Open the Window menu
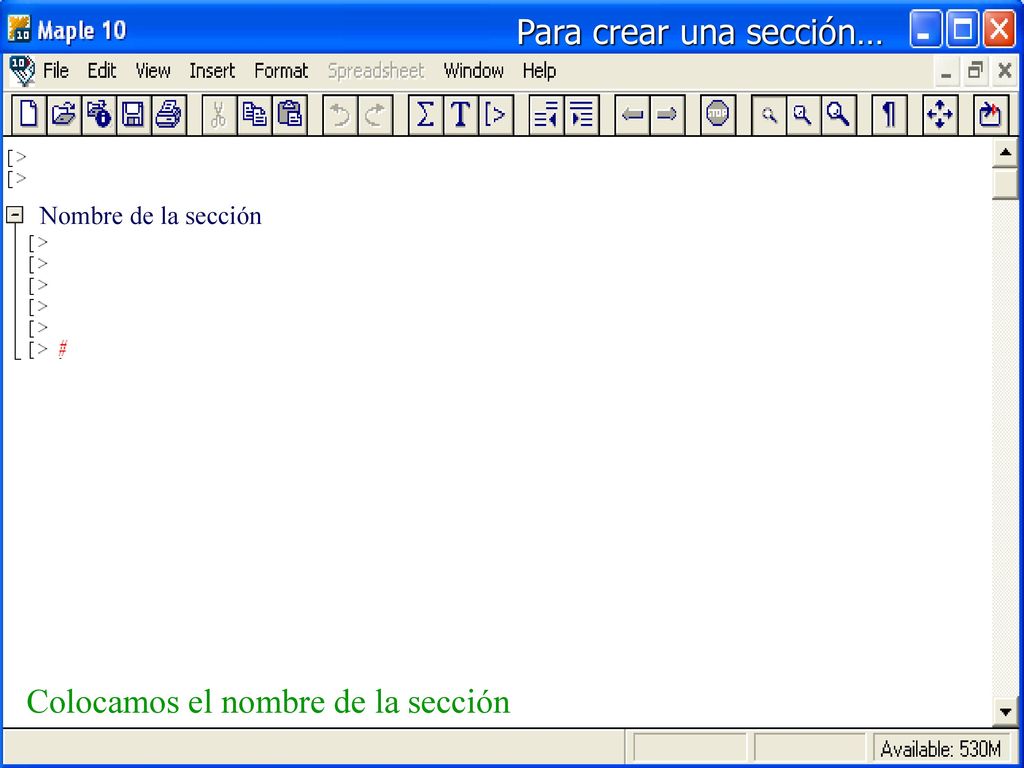 click(x=473, y=71)
